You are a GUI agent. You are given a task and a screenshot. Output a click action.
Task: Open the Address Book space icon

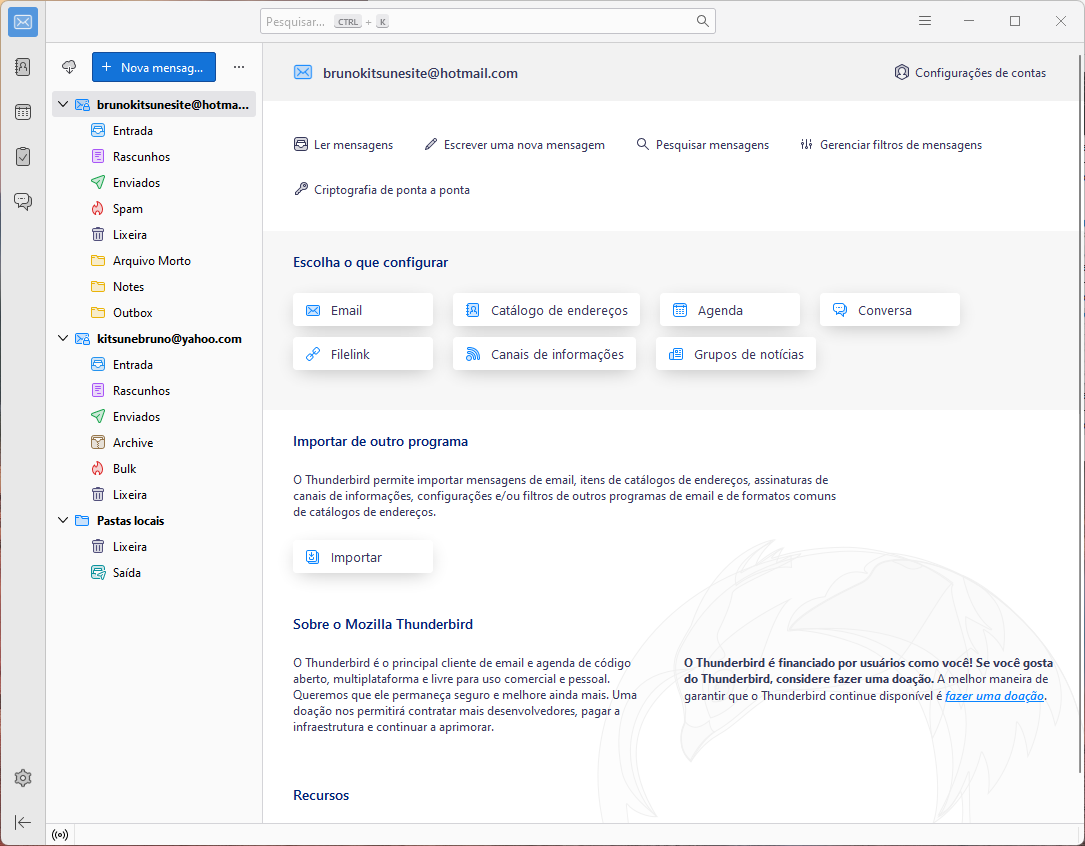[23, 67]
